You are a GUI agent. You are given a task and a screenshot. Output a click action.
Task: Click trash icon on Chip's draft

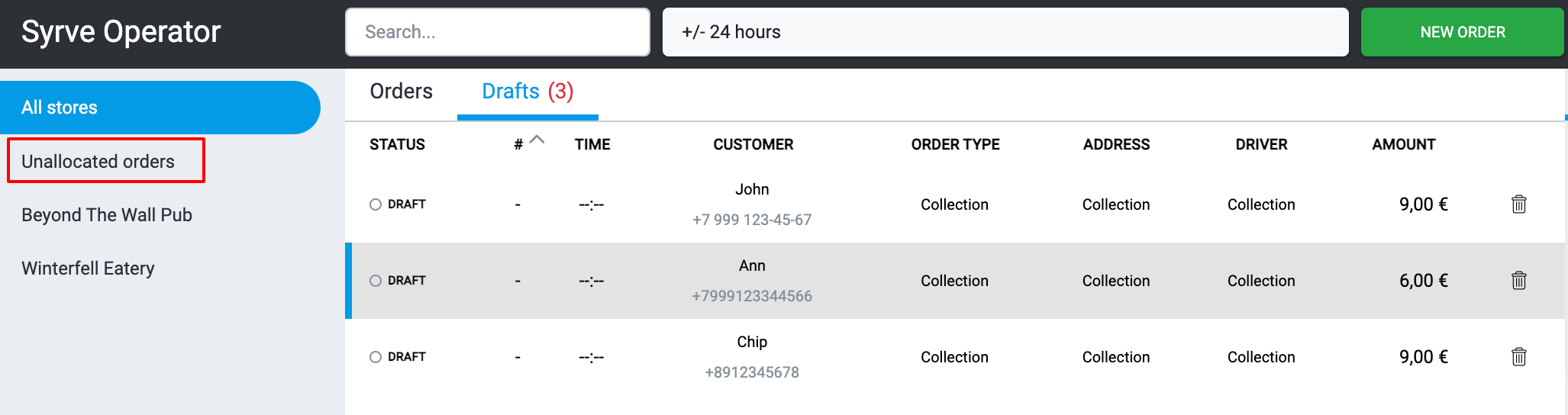click(x=1518, y=357)
